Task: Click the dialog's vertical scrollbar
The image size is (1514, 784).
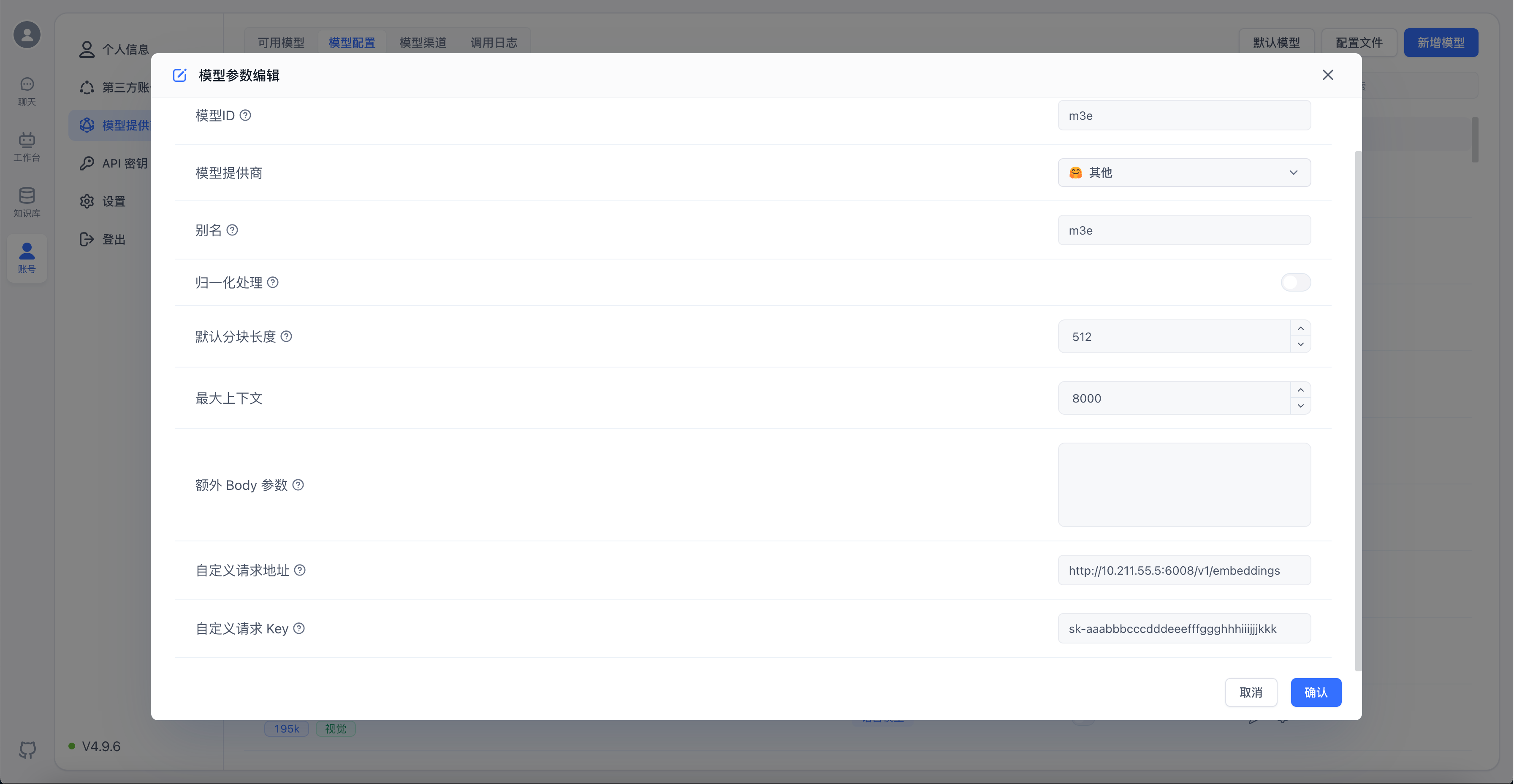Action: click(x=1358, y=411)
